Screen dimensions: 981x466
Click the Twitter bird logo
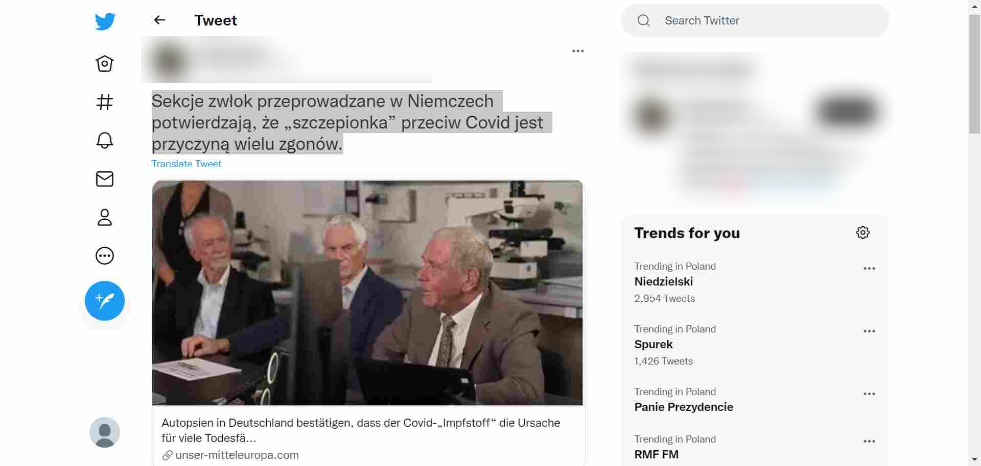pyautogui.click(x=105, y=21)
